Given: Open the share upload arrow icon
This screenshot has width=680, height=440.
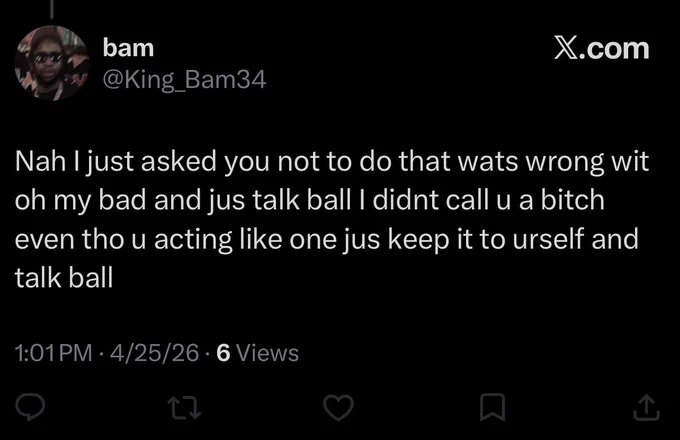Looking at the screenshot, I should coord(647,407).
